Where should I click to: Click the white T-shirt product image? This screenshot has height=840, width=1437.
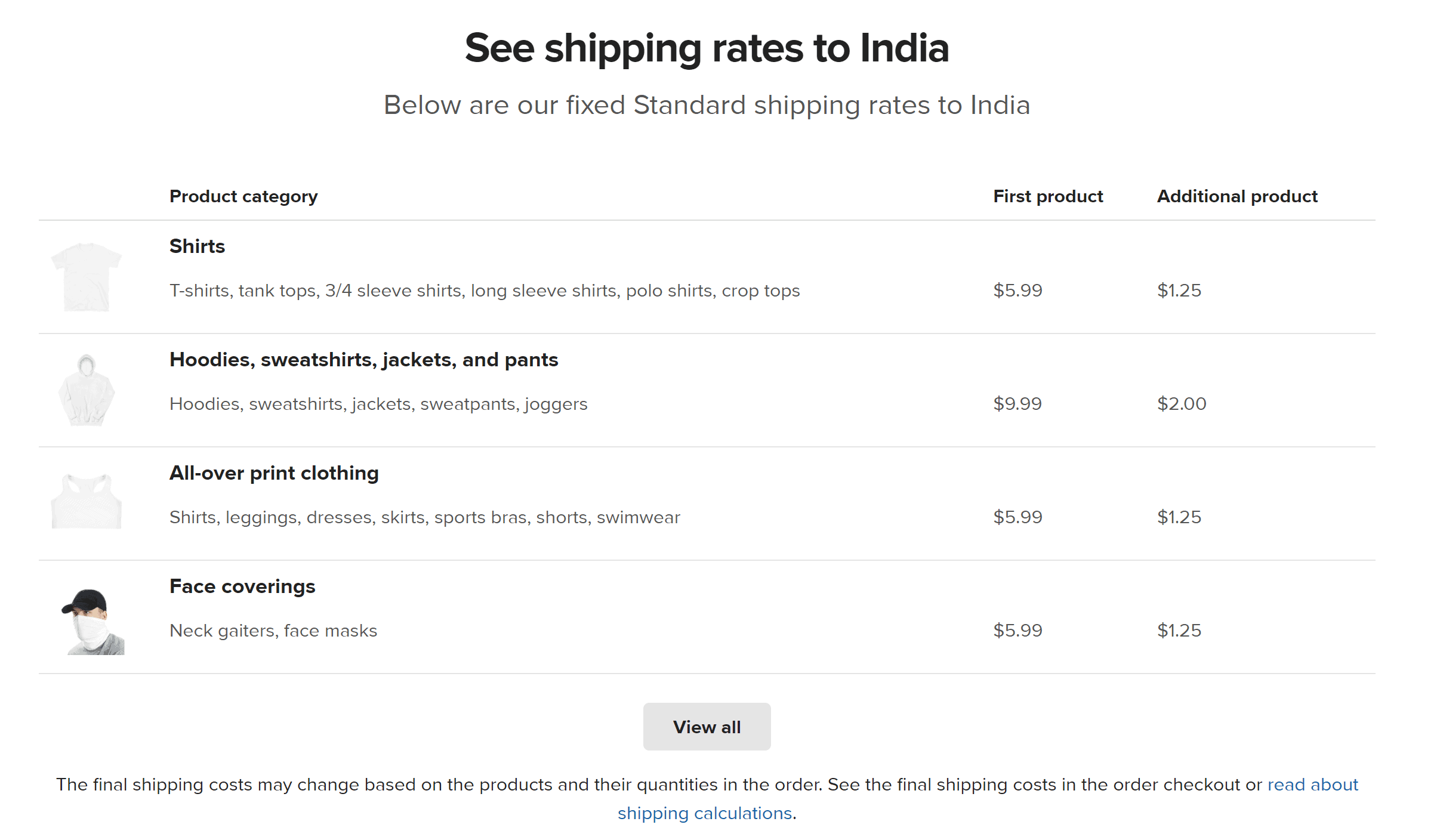click(x=87, y=277)
